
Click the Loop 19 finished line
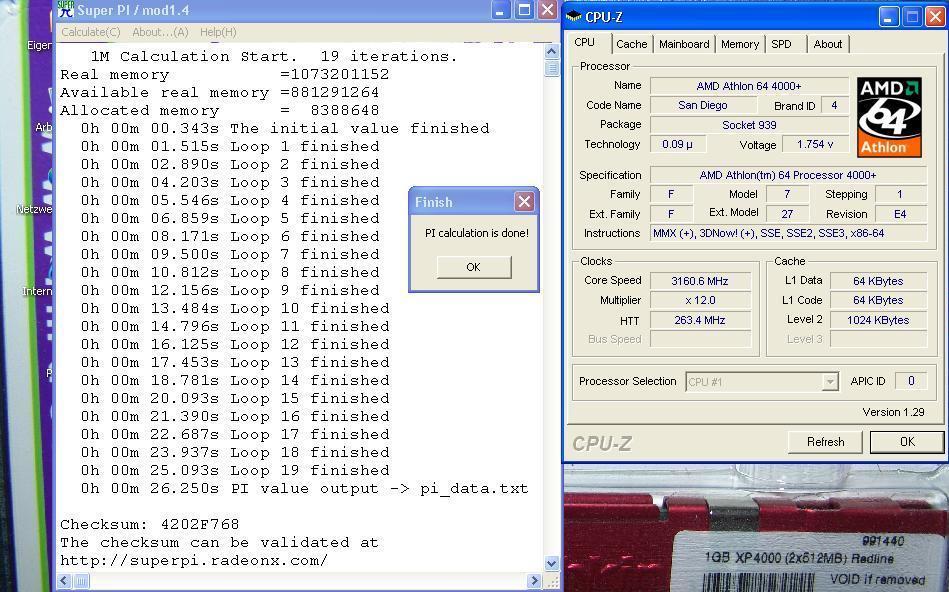click(x=235, y=470)
